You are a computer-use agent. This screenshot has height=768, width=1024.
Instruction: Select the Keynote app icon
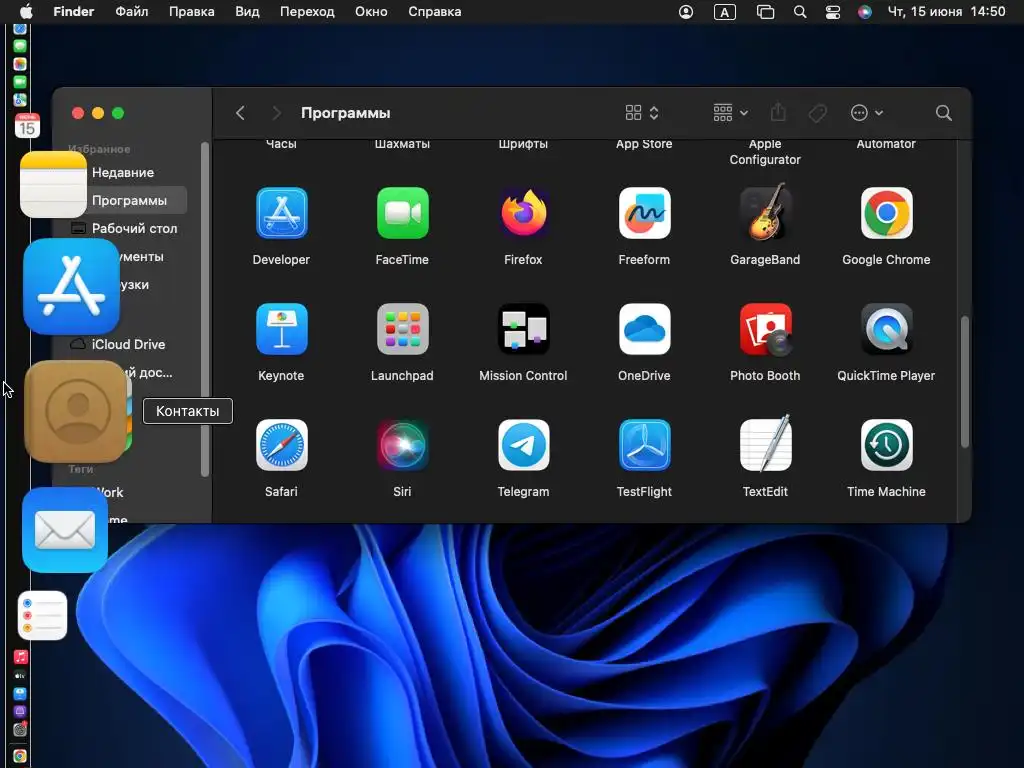coord(281,329)
